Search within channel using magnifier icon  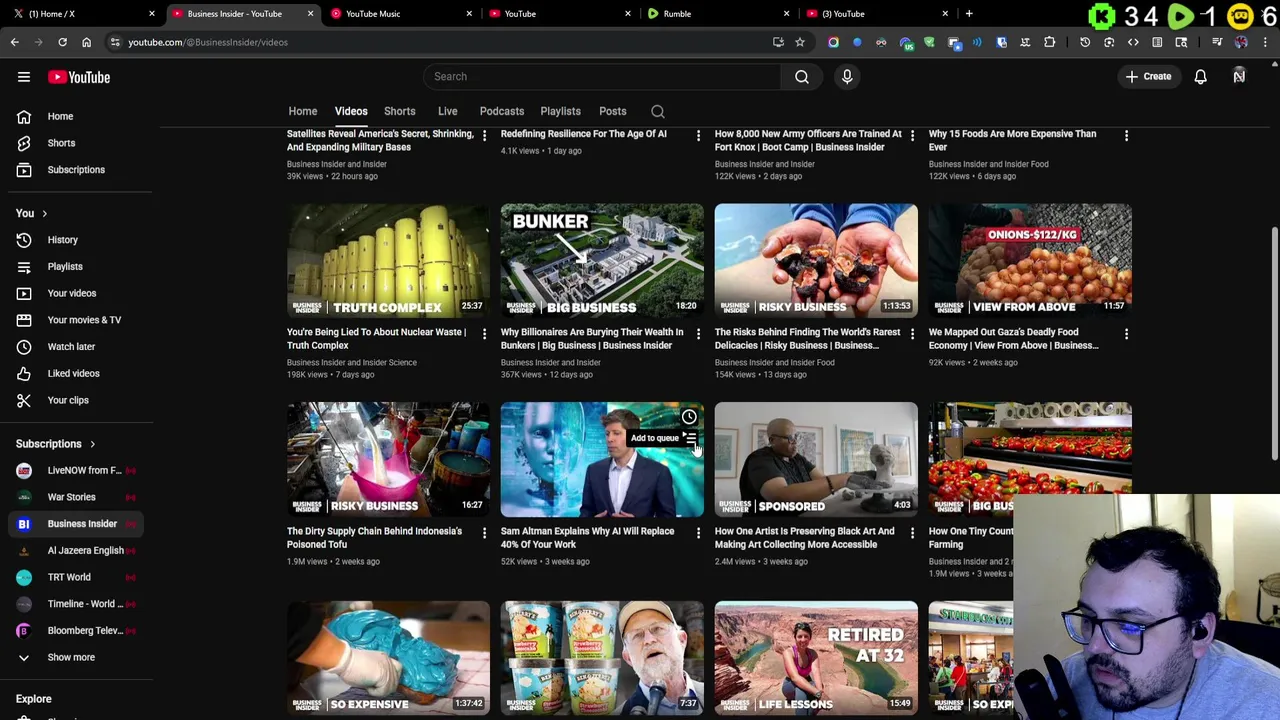point(657,112)
